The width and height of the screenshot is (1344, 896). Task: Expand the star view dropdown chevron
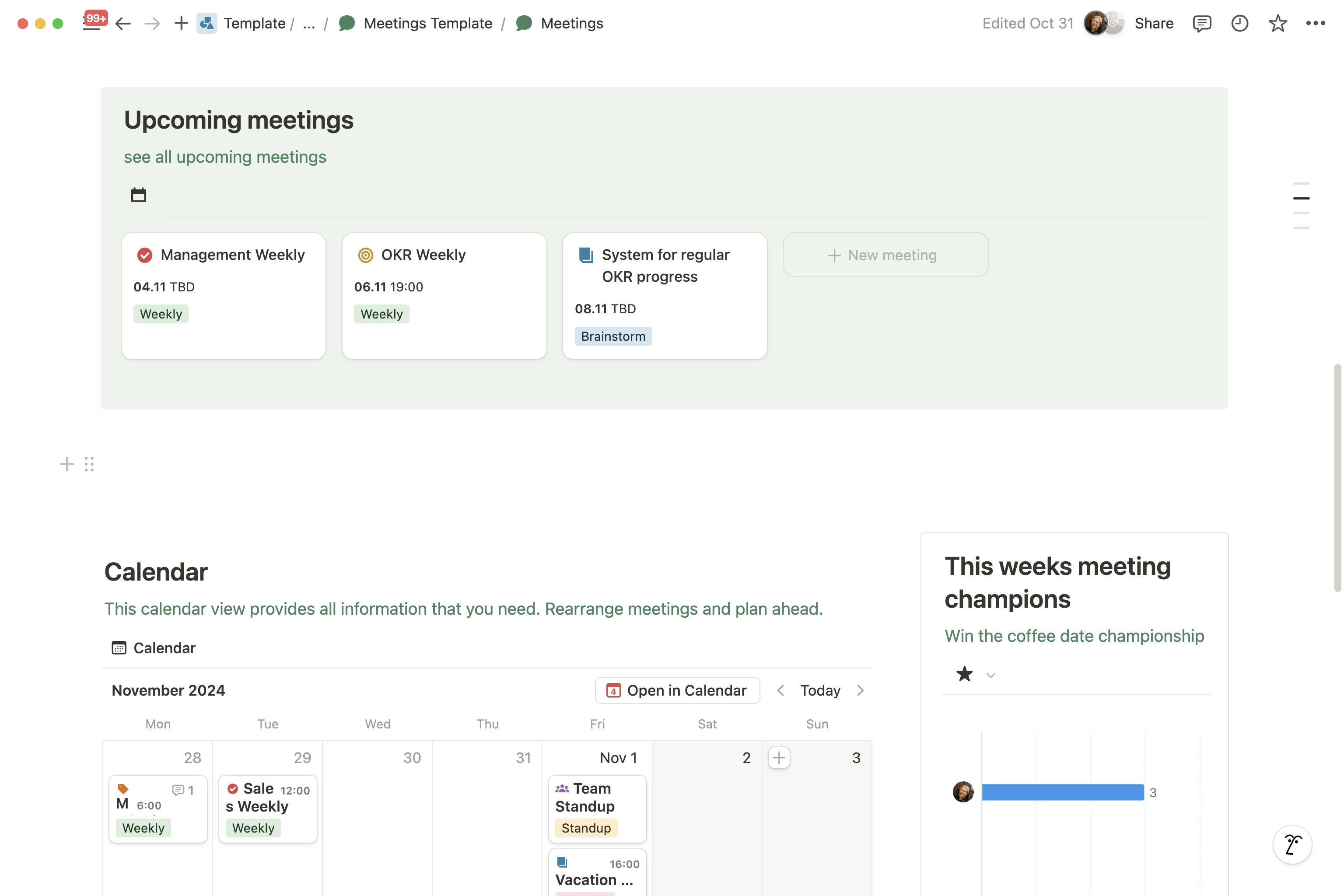[991, 675]
